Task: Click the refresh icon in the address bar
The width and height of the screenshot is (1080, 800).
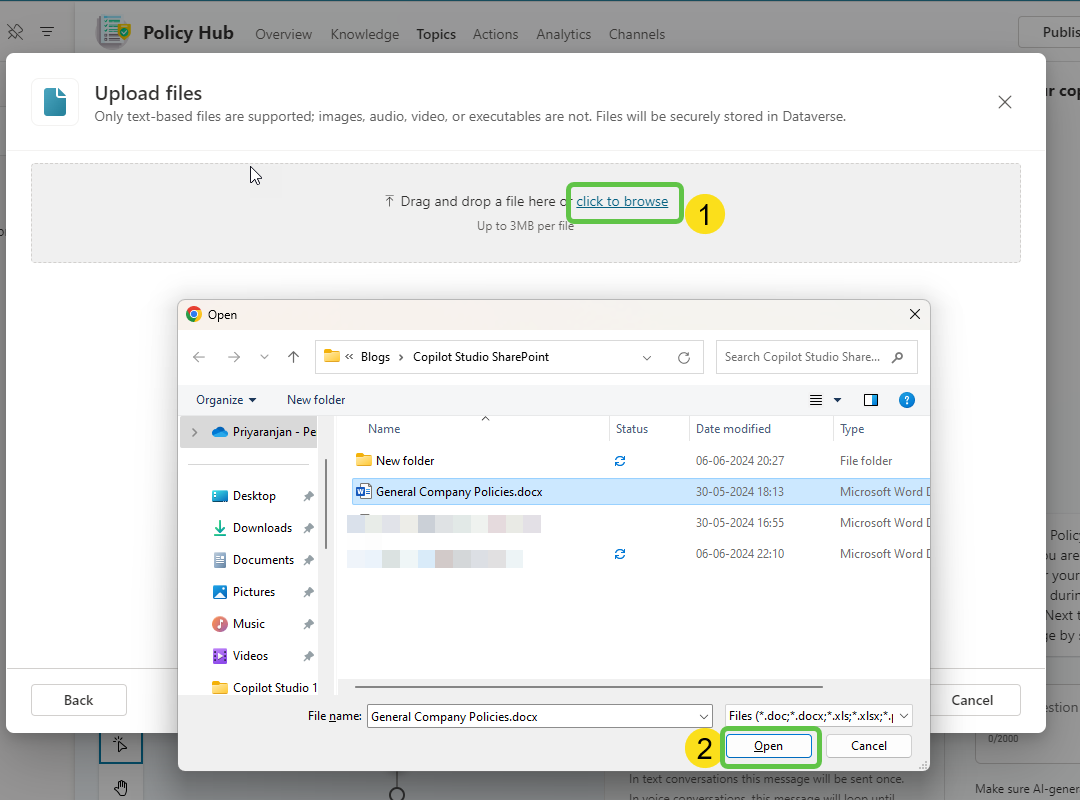Action: click(684, 357)
